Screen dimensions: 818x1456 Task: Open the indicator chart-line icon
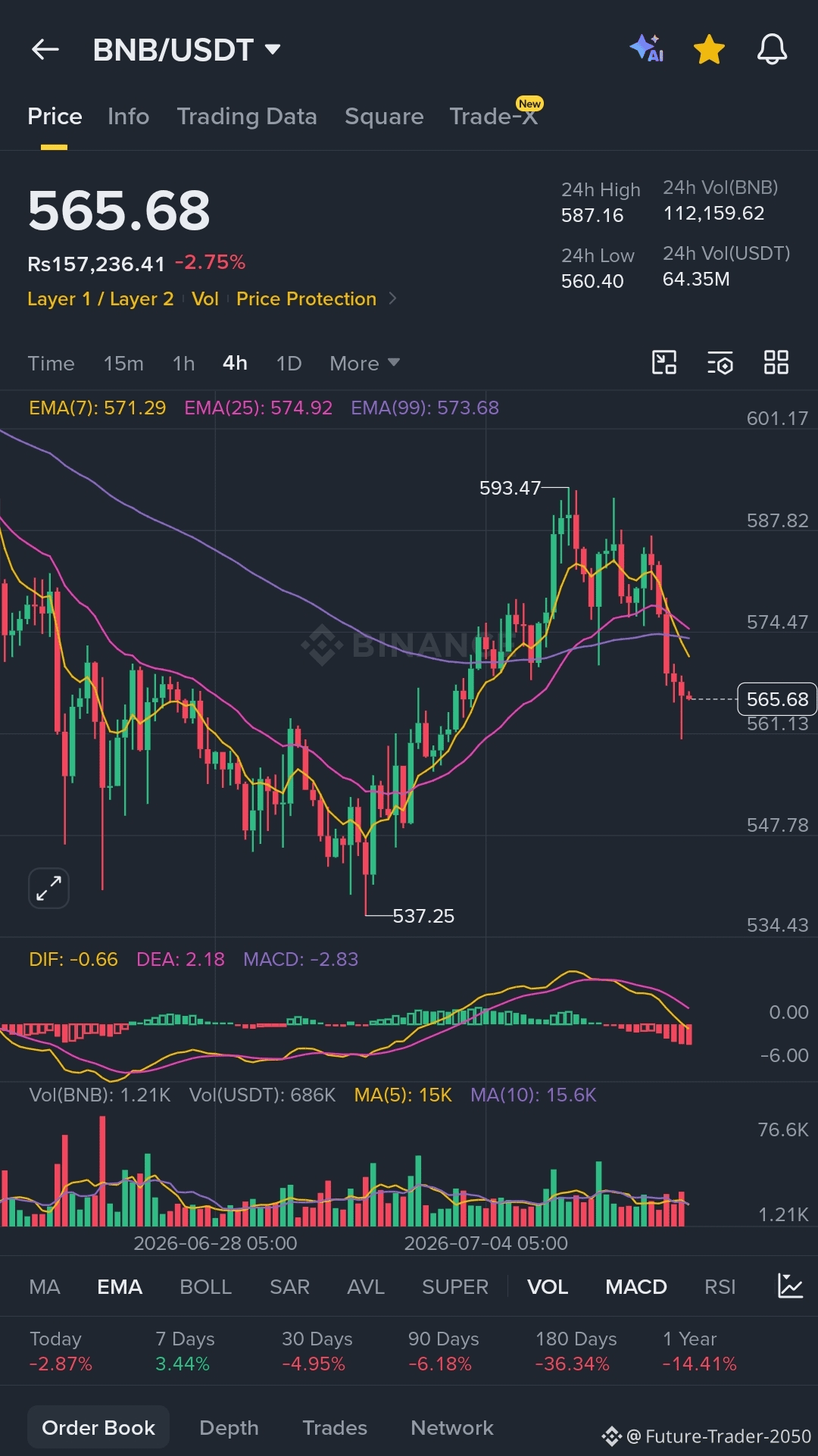click(x=790, y=1286)
